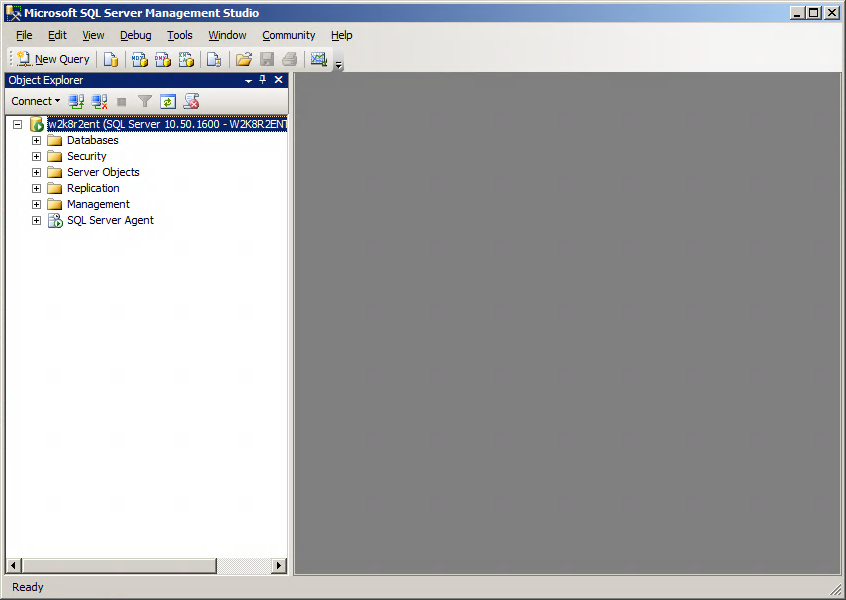Expand the Security folder node
The width and height of the screenshot is (846, 600).
coord(37,156)
